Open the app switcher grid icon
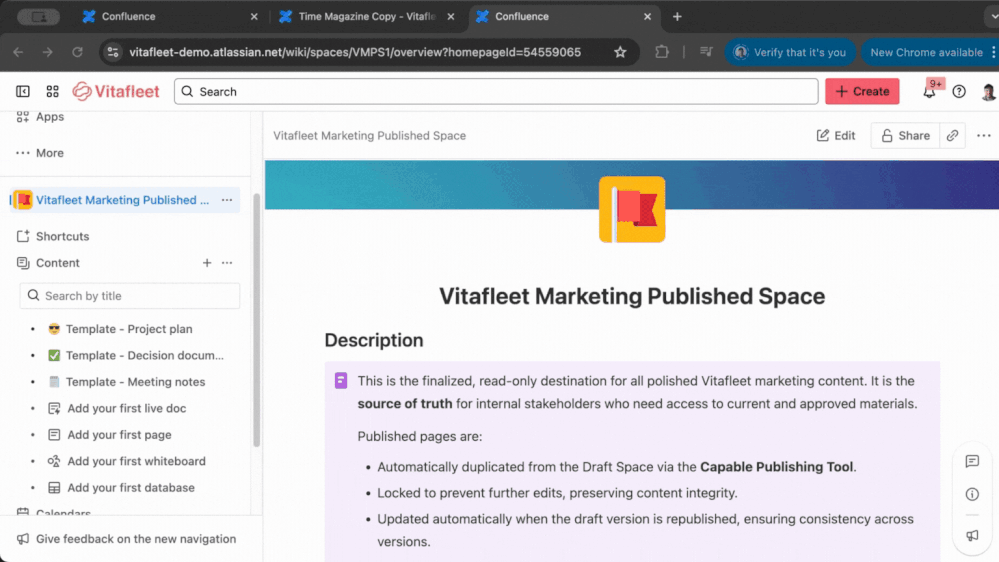999x562 pixels. pyautogui.click(x=52, y=92)
